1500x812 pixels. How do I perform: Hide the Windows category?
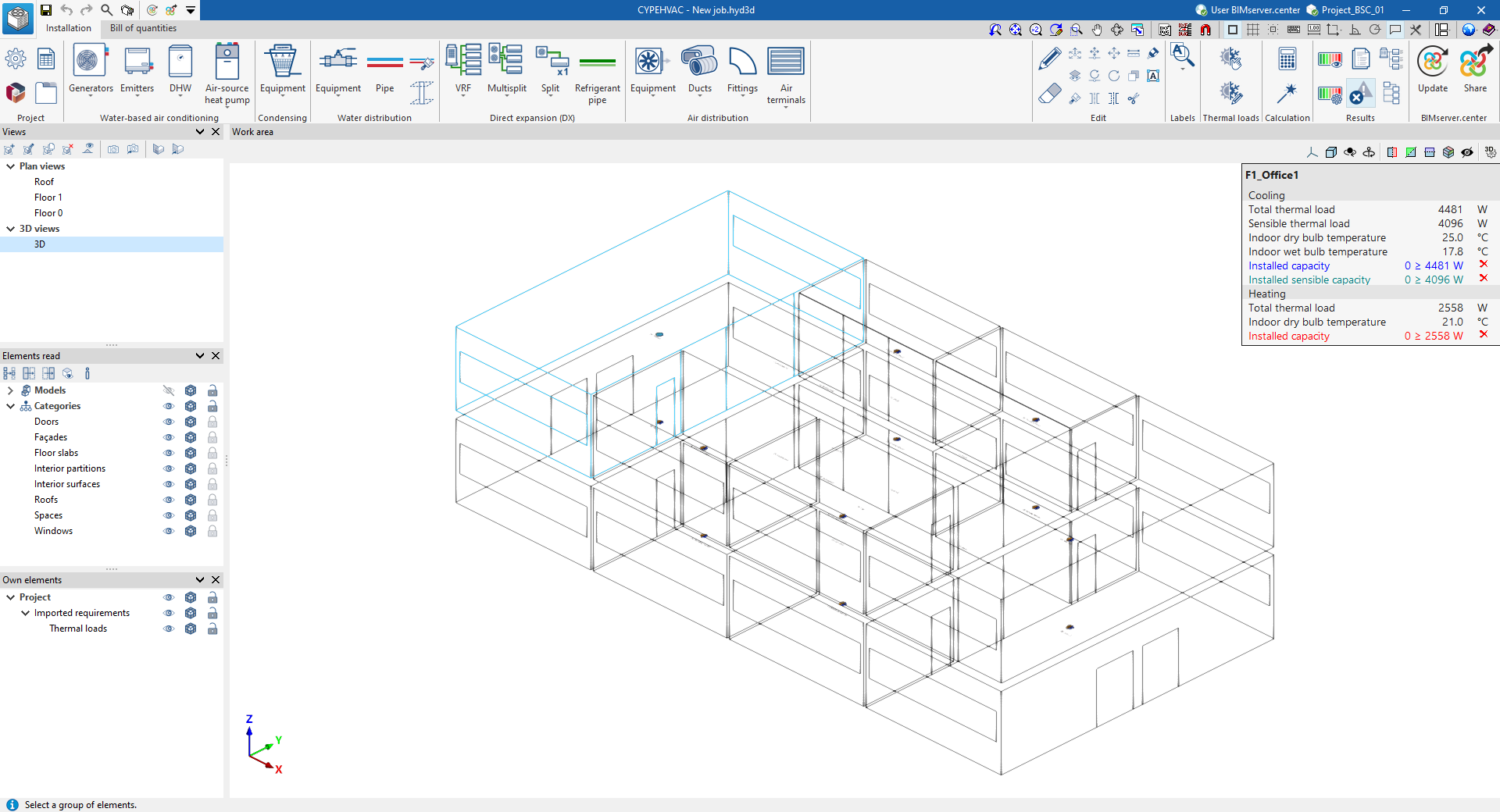click(x=168, y=531)
